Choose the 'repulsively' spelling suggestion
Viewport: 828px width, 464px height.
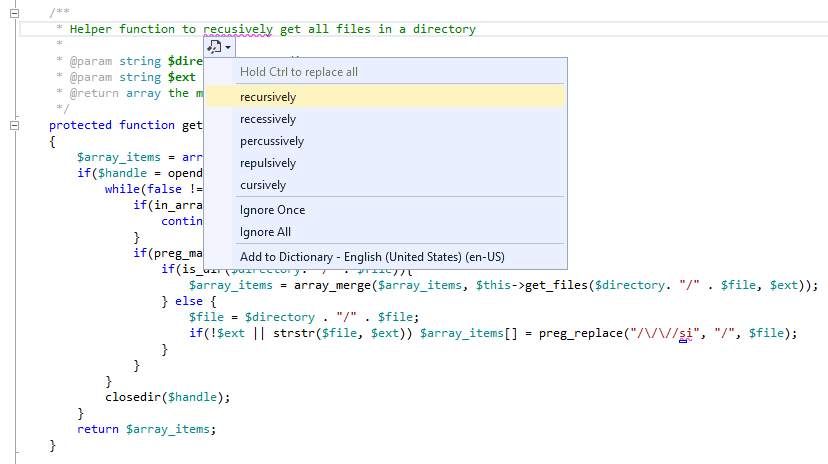(x=385, y=163)
